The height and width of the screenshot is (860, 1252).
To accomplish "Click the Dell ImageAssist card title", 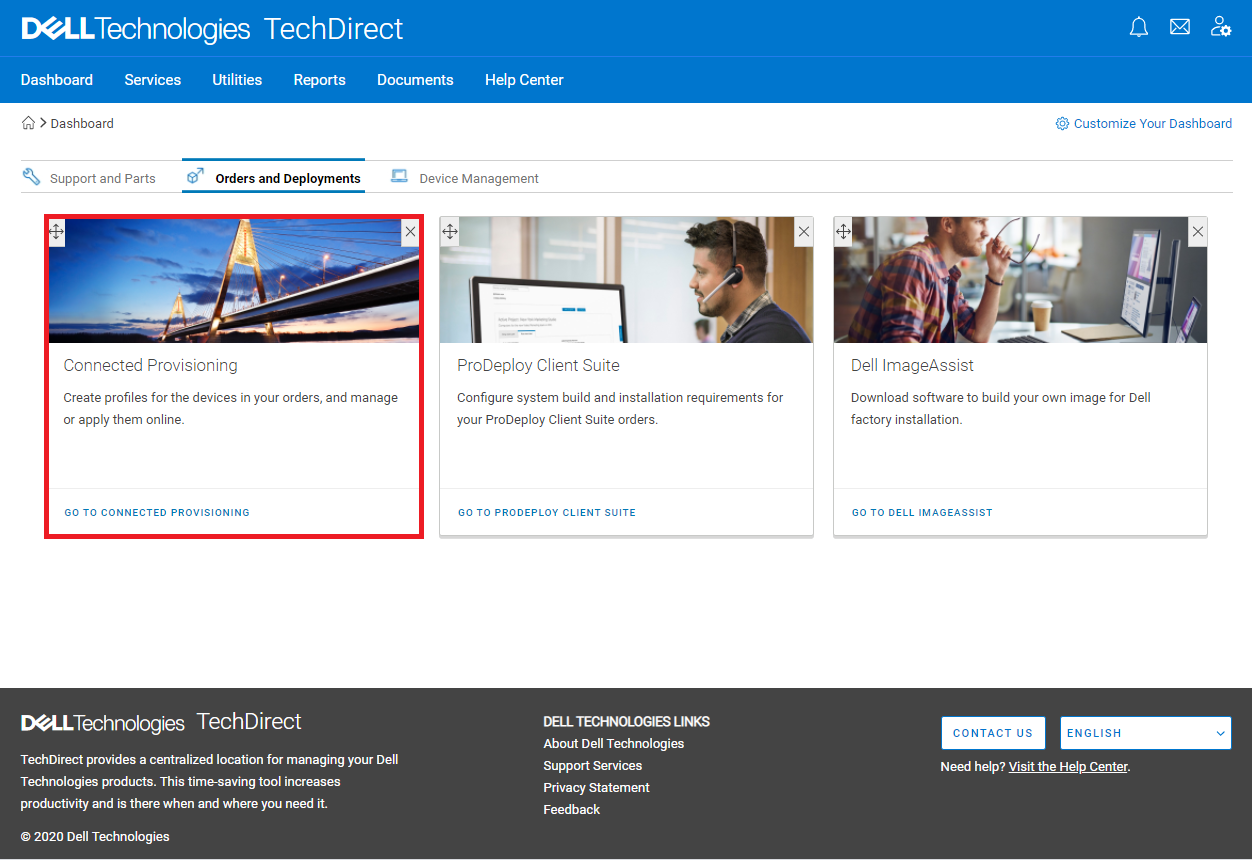I will [x=913, y=366].
